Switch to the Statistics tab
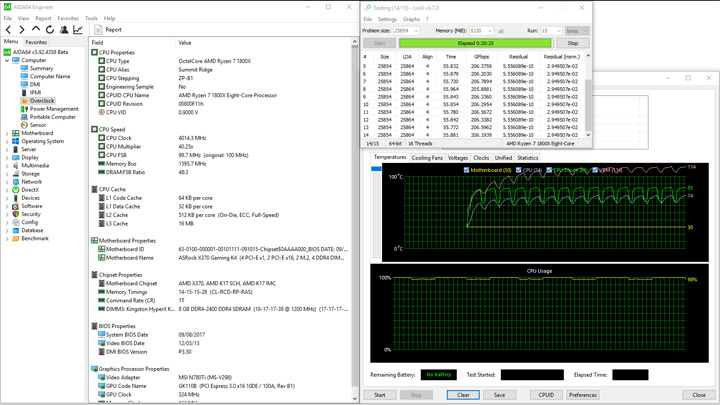Viewport: 720px width, 405px height. point(528,158)
